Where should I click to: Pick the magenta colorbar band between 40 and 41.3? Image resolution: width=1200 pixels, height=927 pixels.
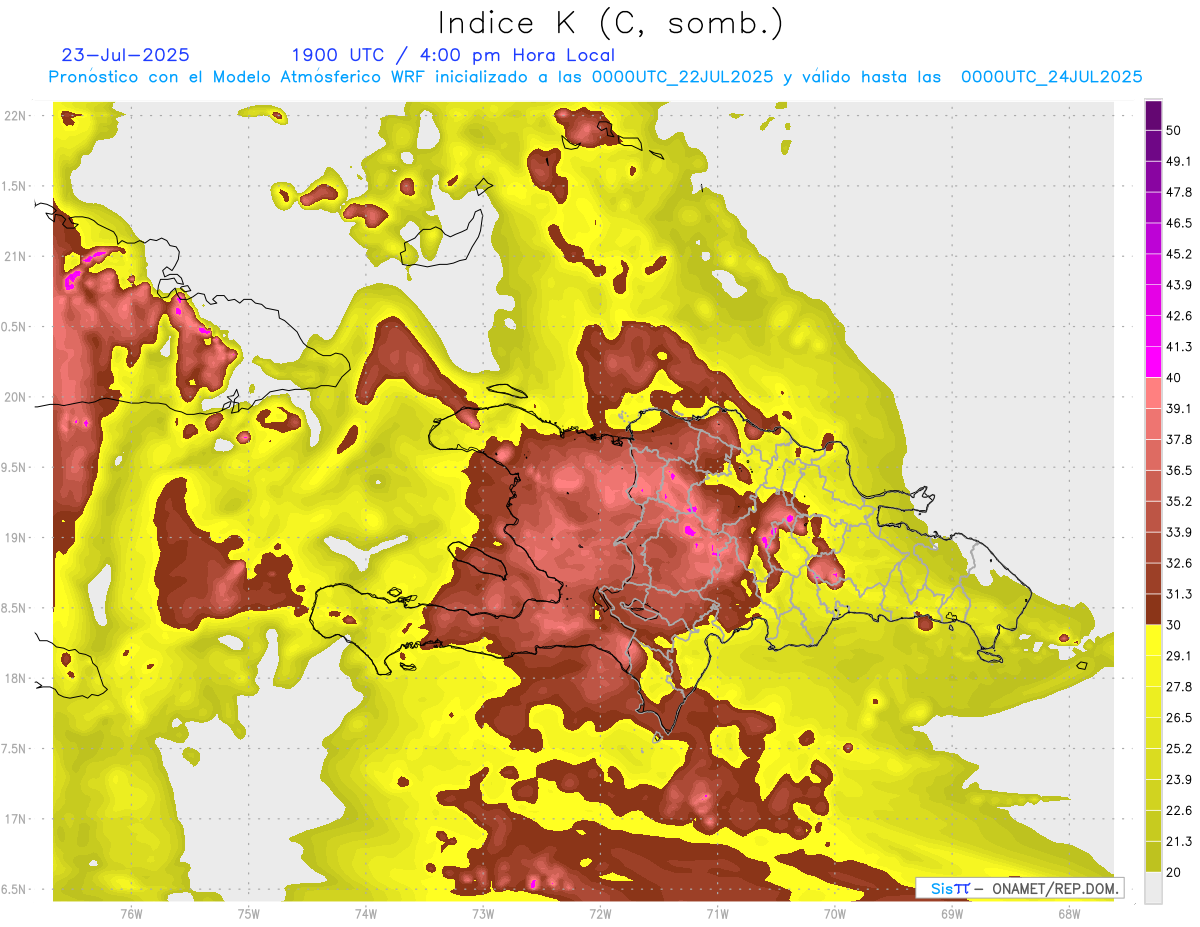pos(1153,362)
